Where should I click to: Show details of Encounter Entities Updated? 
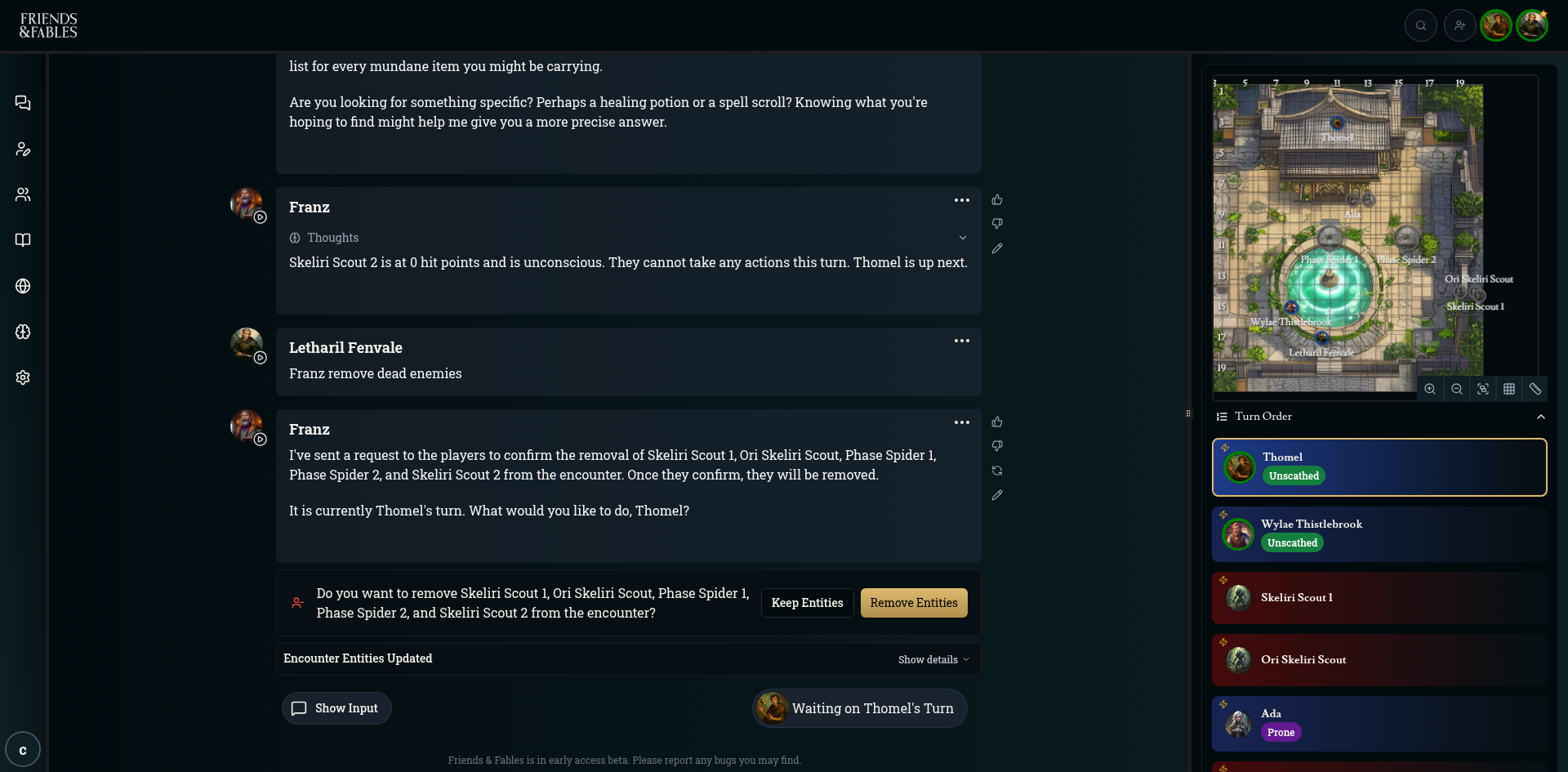(933, 660)
